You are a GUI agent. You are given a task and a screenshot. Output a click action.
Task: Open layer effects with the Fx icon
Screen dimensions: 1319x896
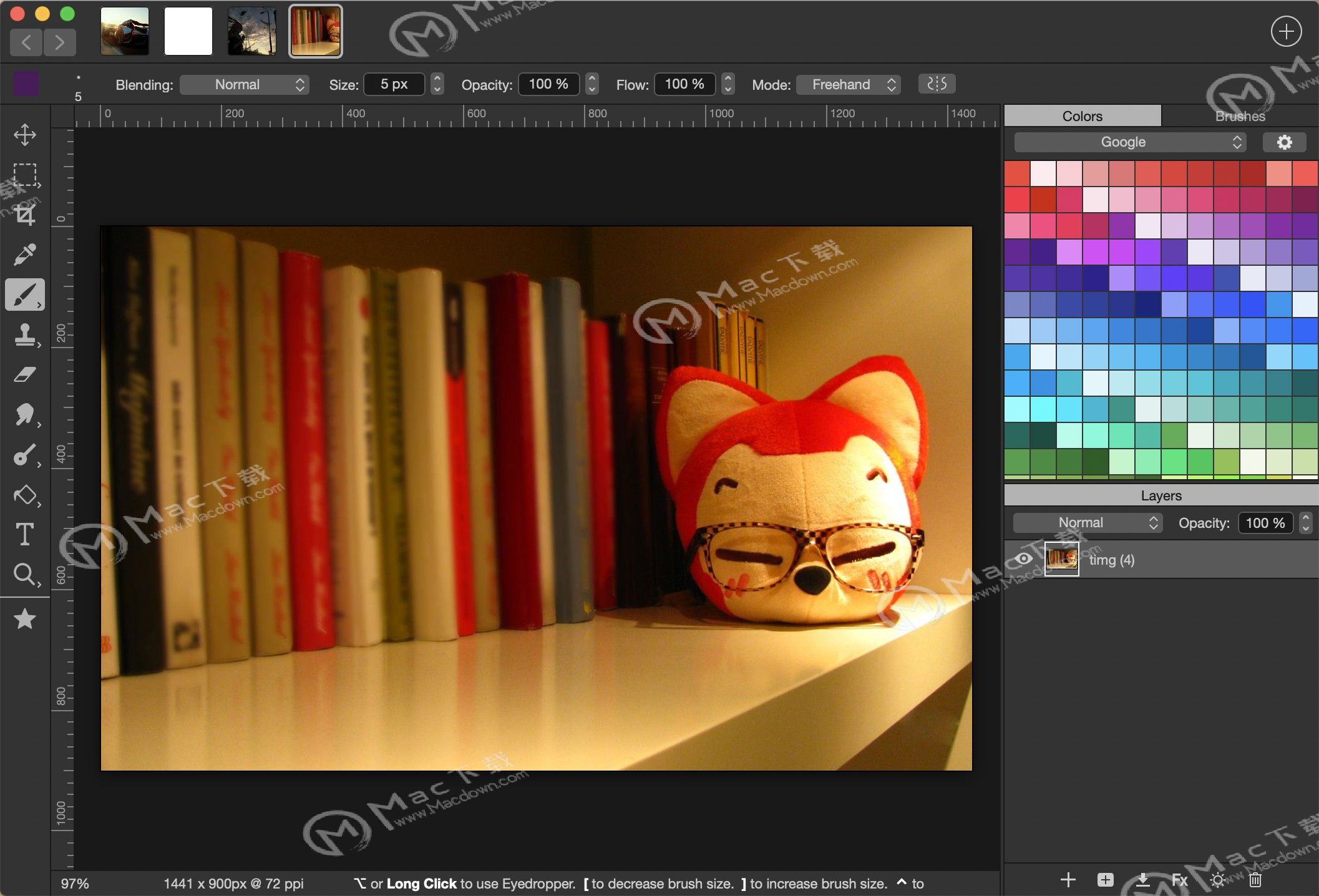(1179, 880)
